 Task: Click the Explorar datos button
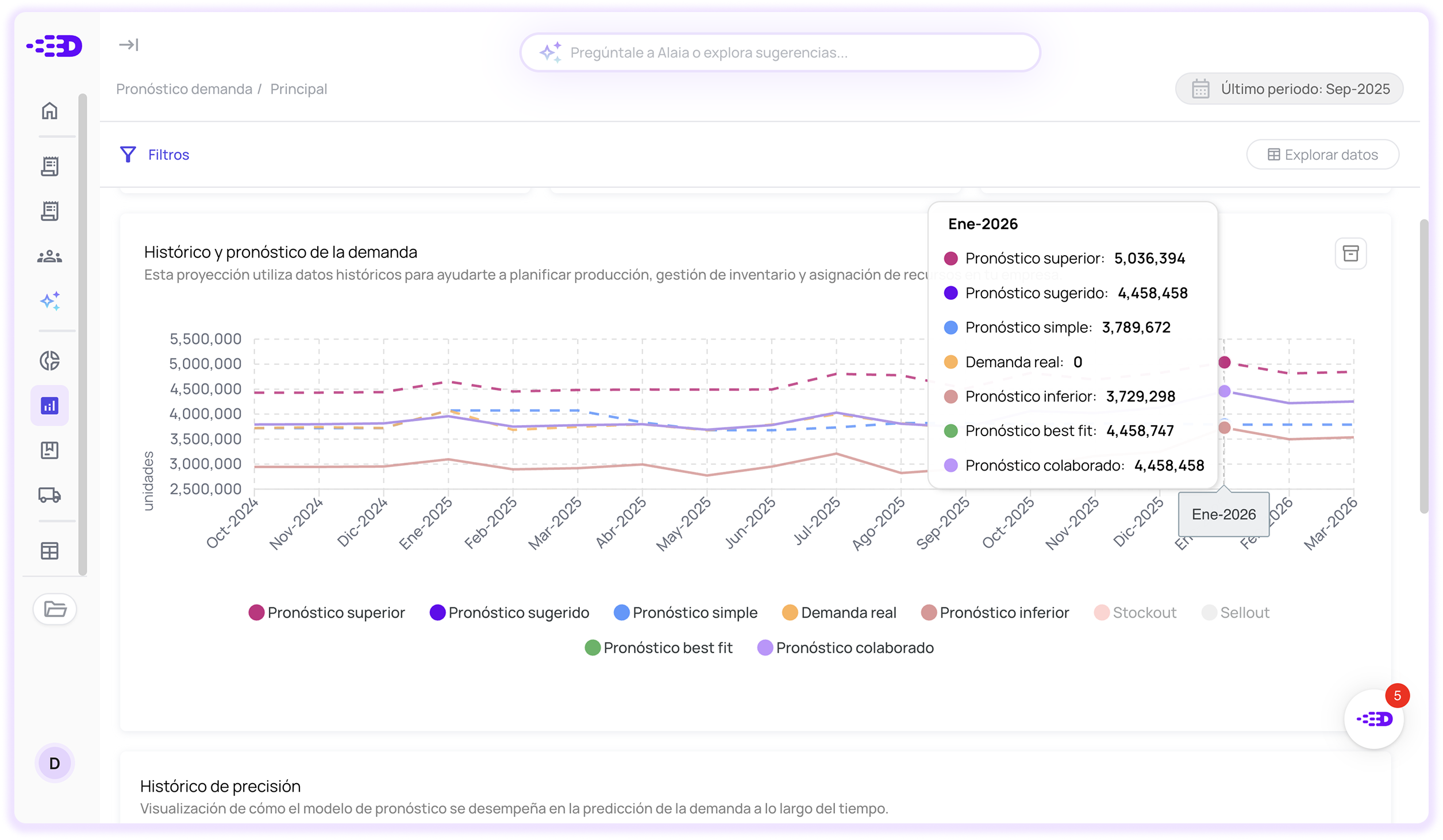point(1322,155)
